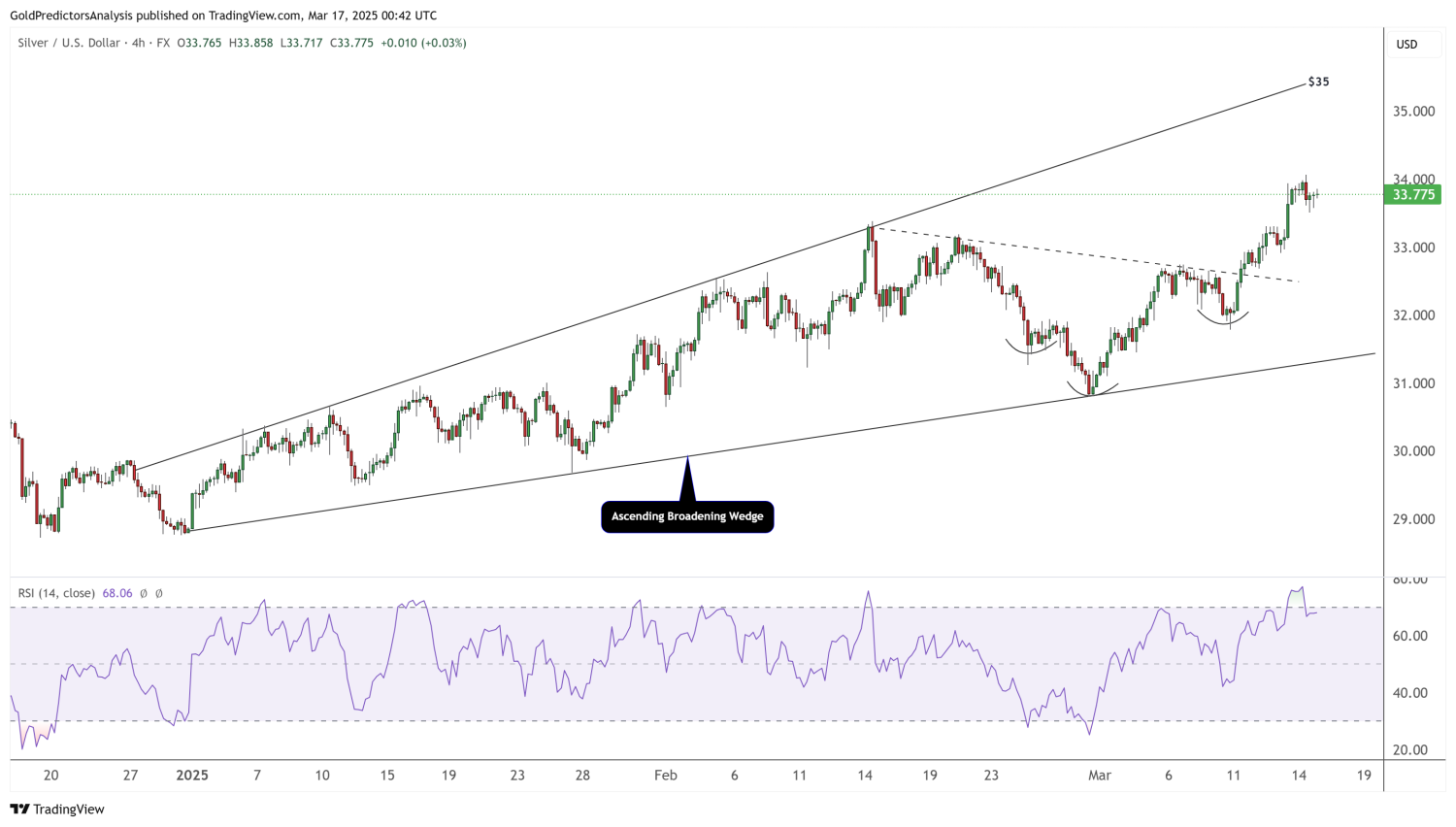This screenshot has width=1456, height=827.
Task: Click the 2025 year marker on time axis
Action: click(x=192, y=776)
